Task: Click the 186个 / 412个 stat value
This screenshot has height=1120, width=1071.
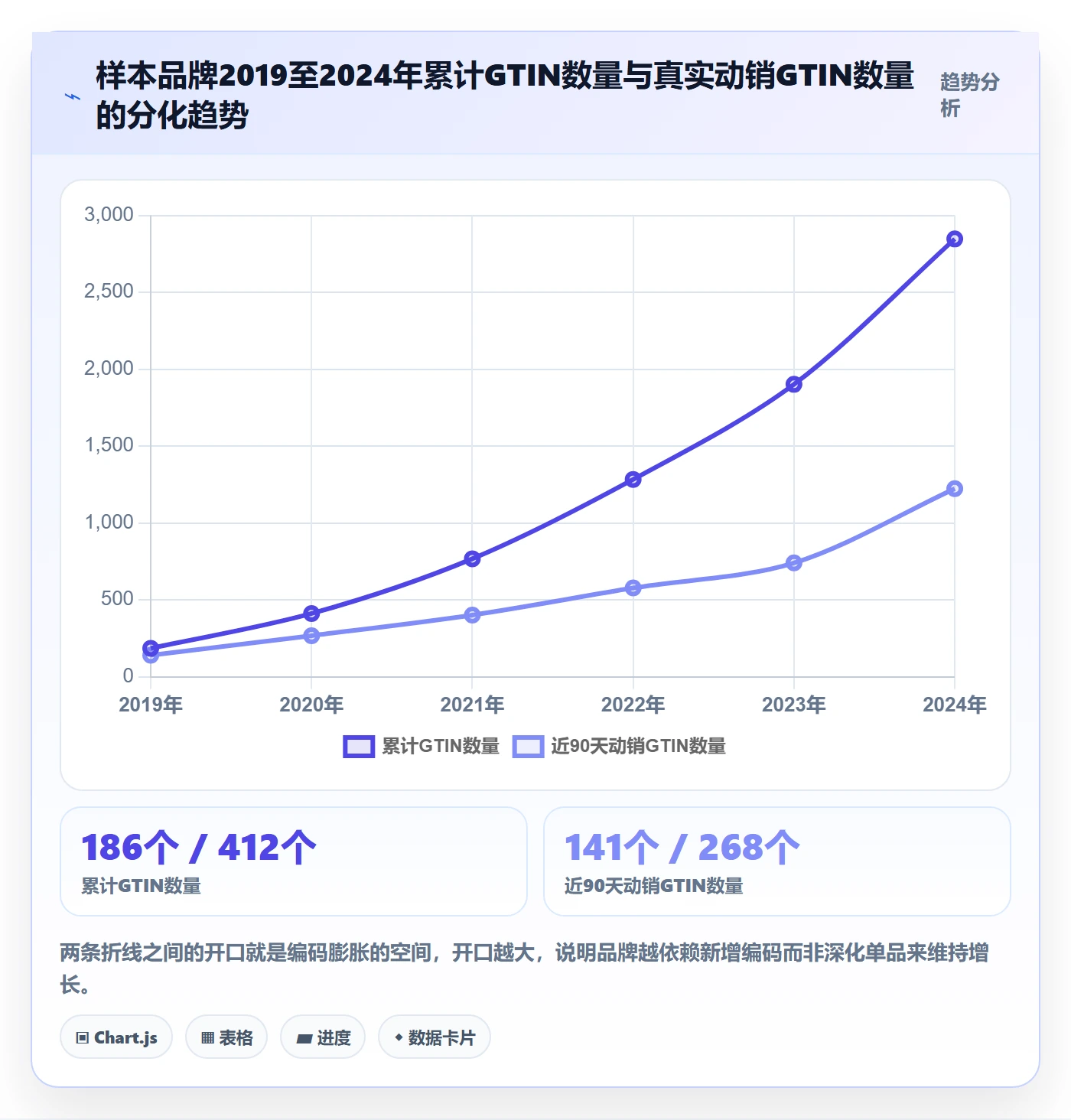Action: [x=199, y=848]
